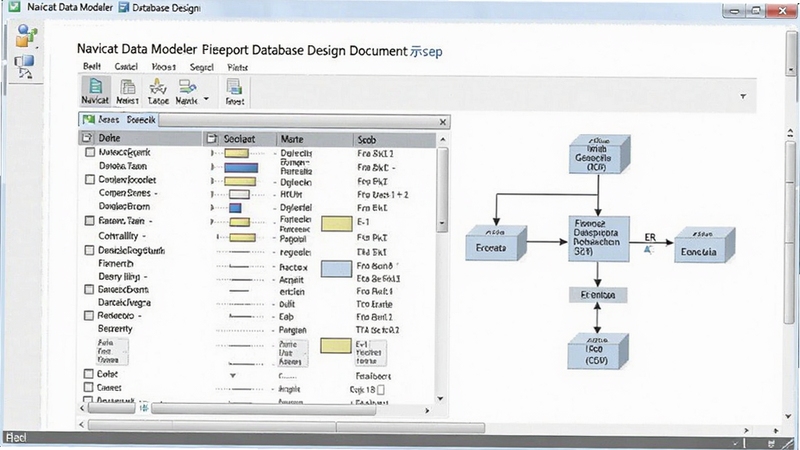The image size is (800, 450).
Task: Tick the GaroecFcem checkbox
Action: (89, 289)
